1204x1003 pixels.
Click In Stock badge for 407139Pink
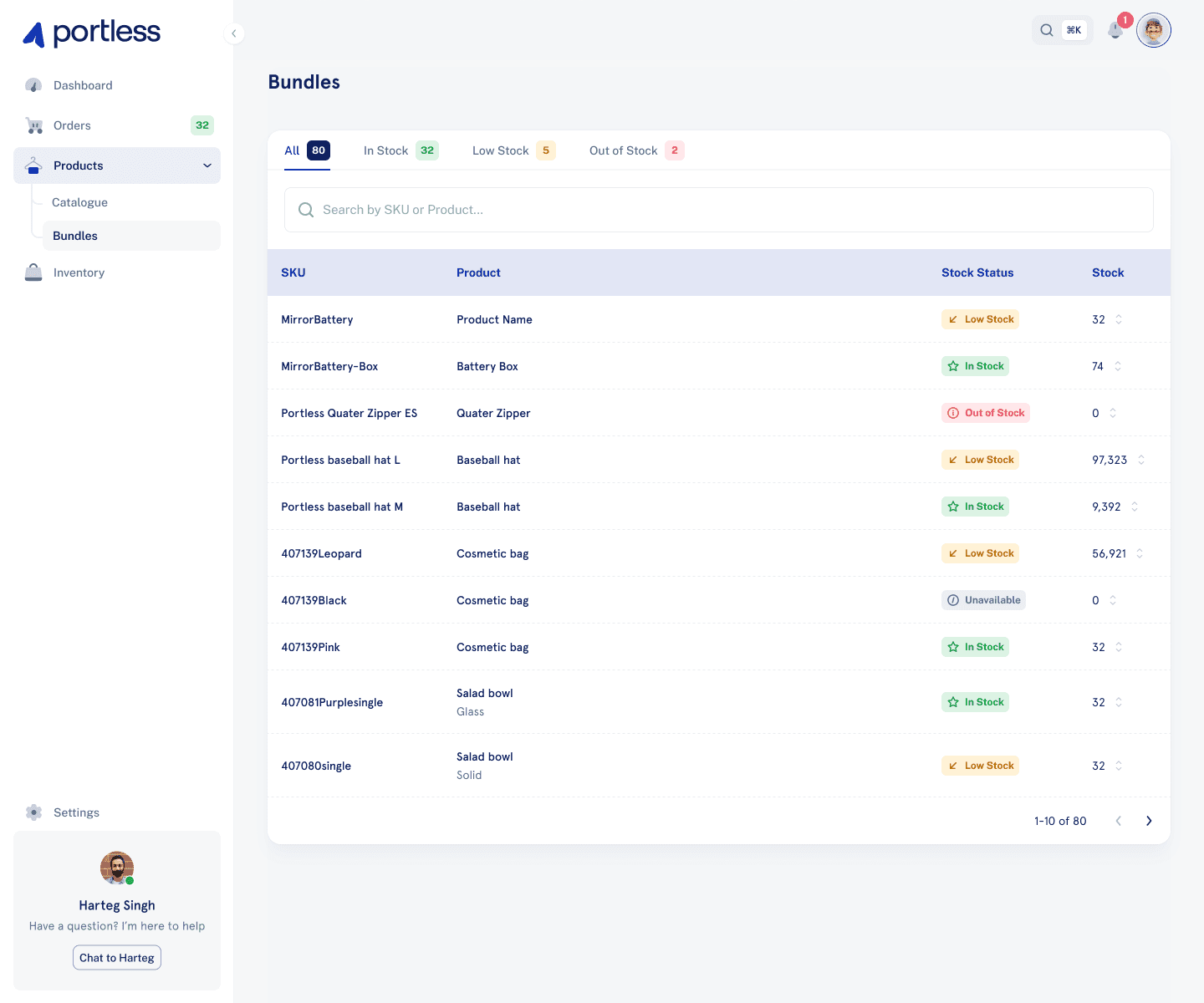point(975,647)
